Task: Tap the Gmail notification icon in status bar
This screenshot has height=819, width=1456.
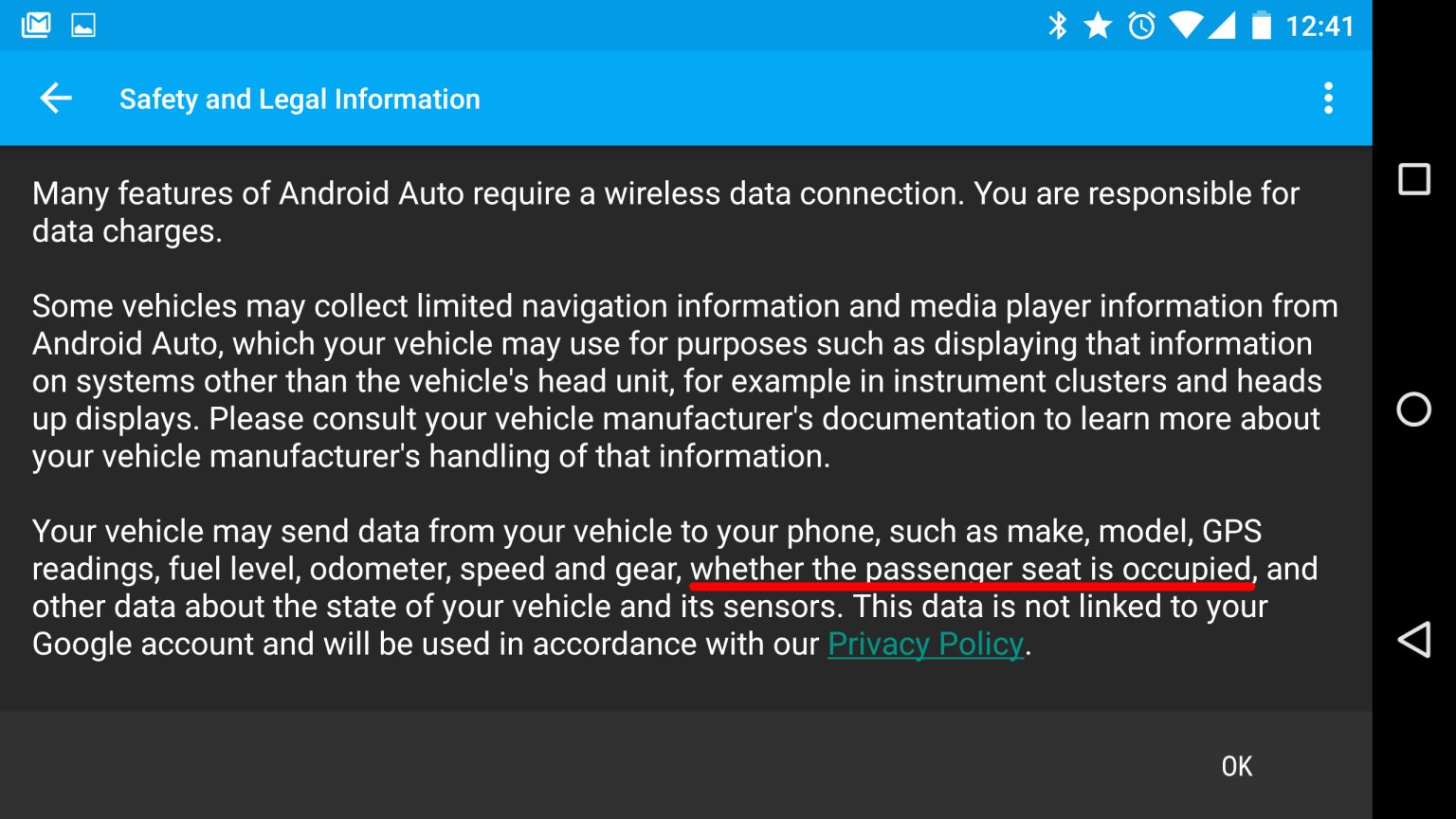Action: pos(36,24)
